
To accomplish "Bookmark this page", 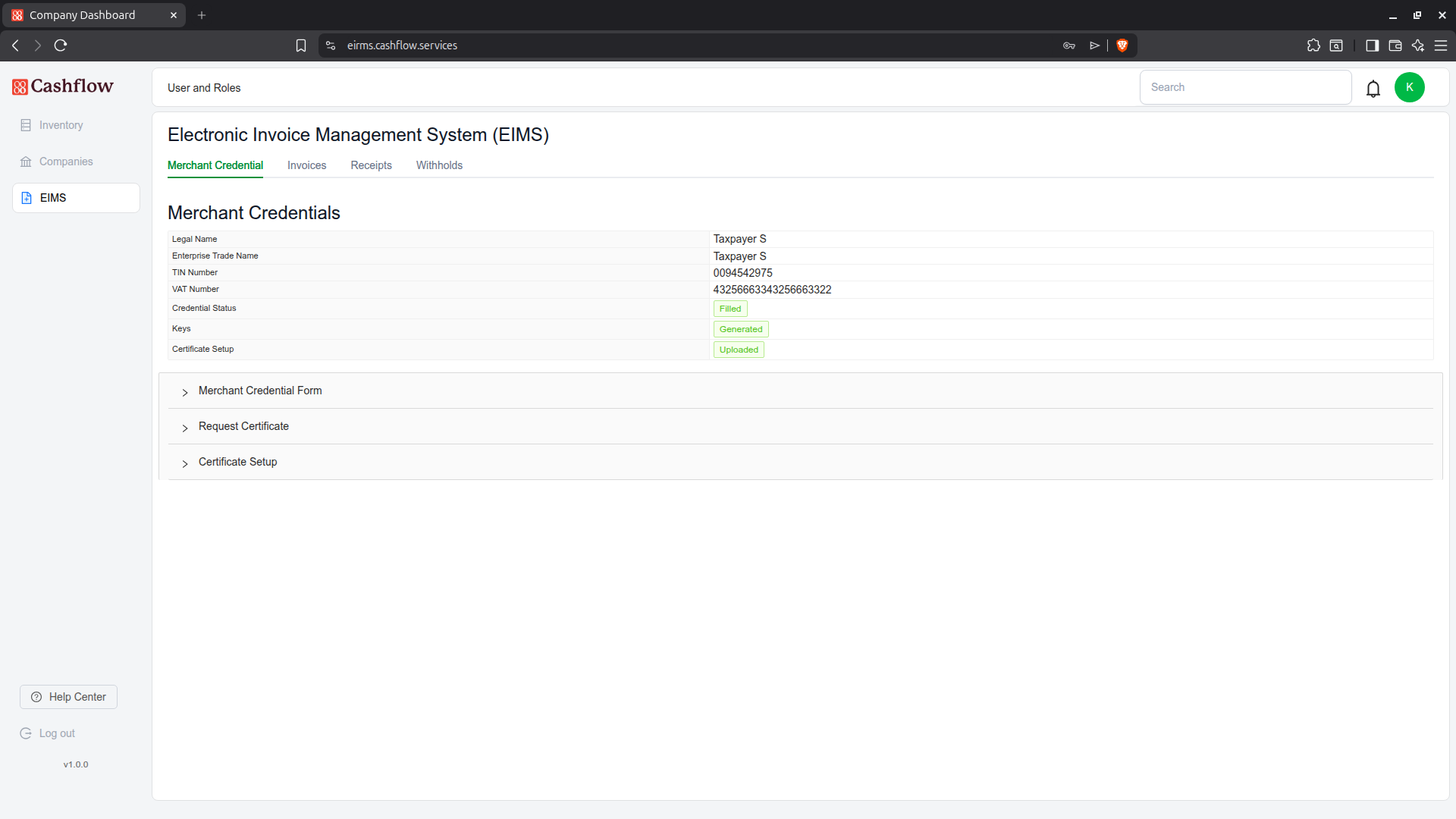I will pos(301,45).
